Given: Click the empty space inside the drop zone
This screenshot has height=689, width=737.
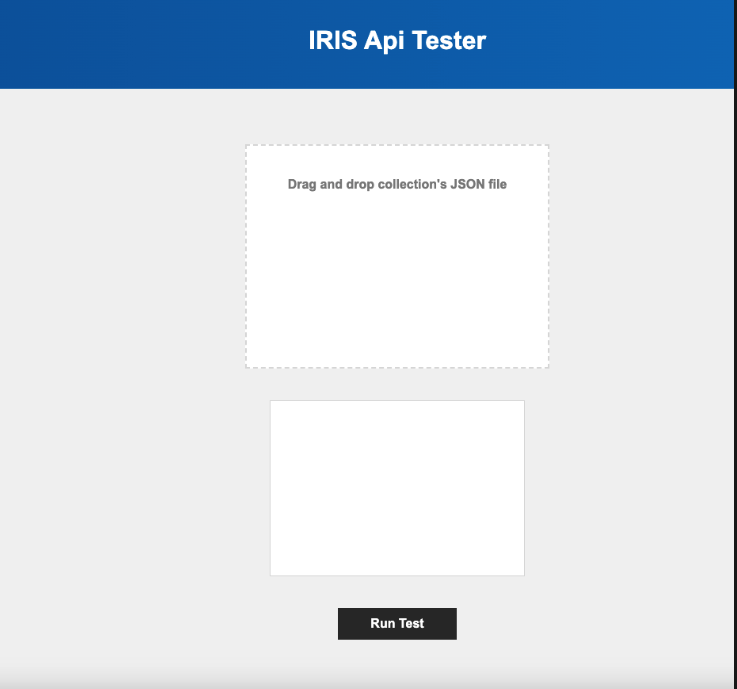Looking at the screenshot, I should point(397,290).
